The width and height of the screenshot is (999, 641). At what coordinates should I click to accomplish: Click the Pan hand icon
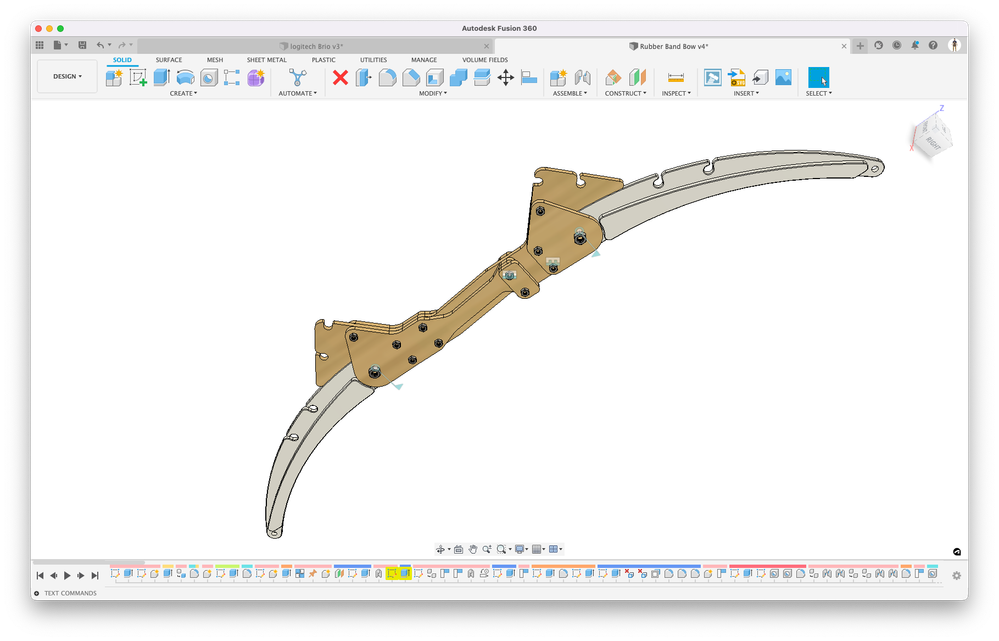(x=473, y=549)
